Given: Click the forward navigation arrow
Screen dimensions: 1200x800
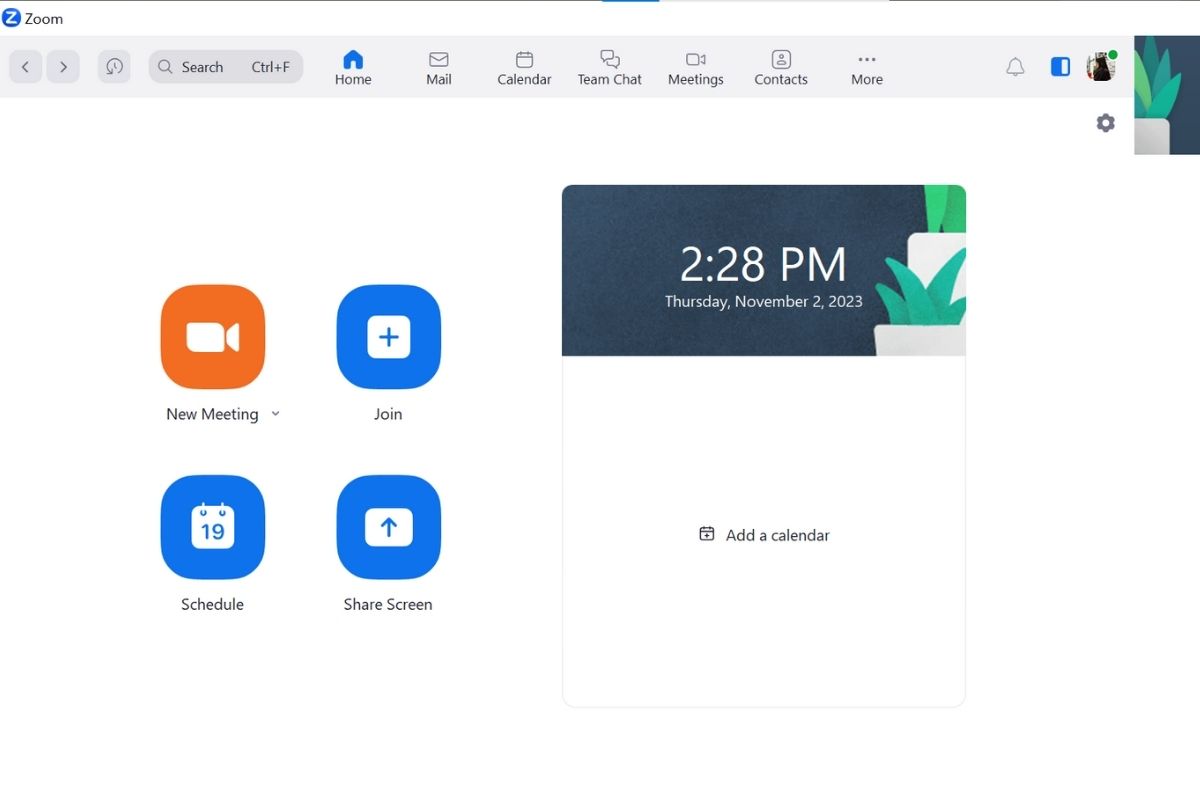Looking at the screenshot, I should [63, 67].
